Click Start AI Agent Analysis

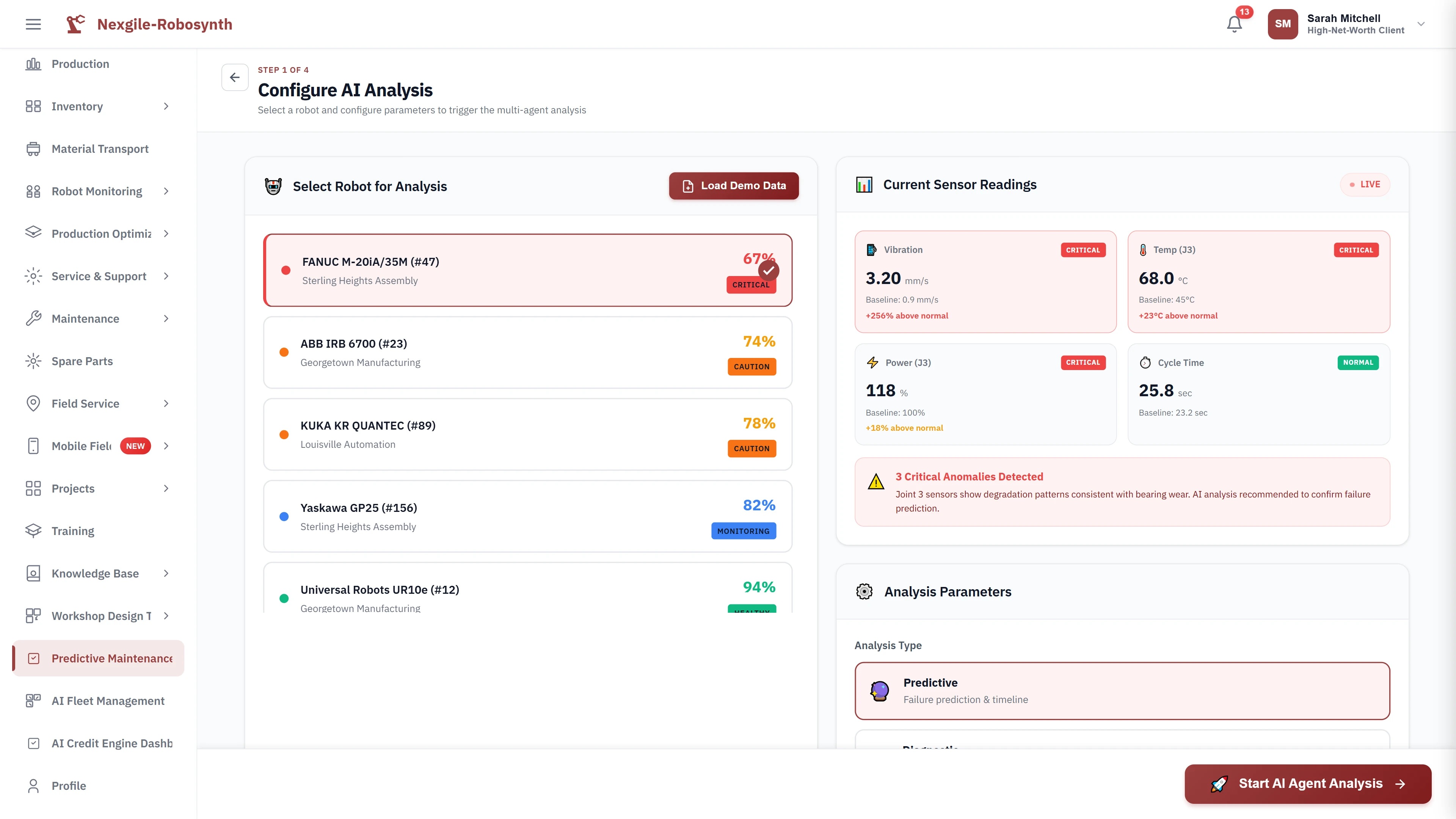1307,783
